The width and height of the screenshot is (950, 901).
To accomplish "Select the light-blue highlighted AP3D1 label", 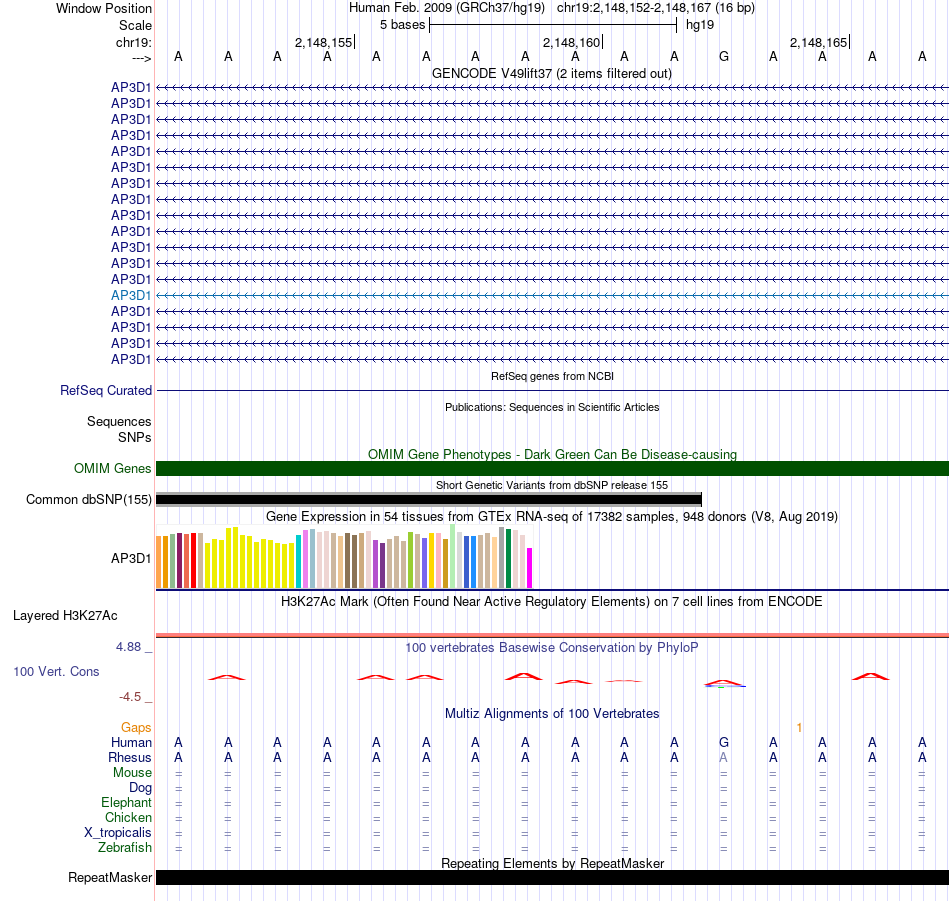I will coord(131,295).
